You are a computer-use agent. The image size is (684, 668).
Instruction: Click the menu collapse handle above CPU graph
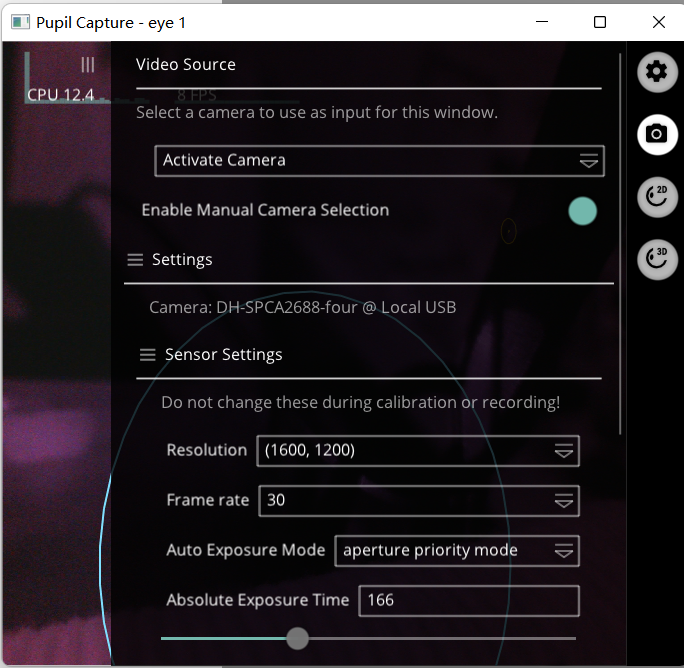click(x=88, y=65)
